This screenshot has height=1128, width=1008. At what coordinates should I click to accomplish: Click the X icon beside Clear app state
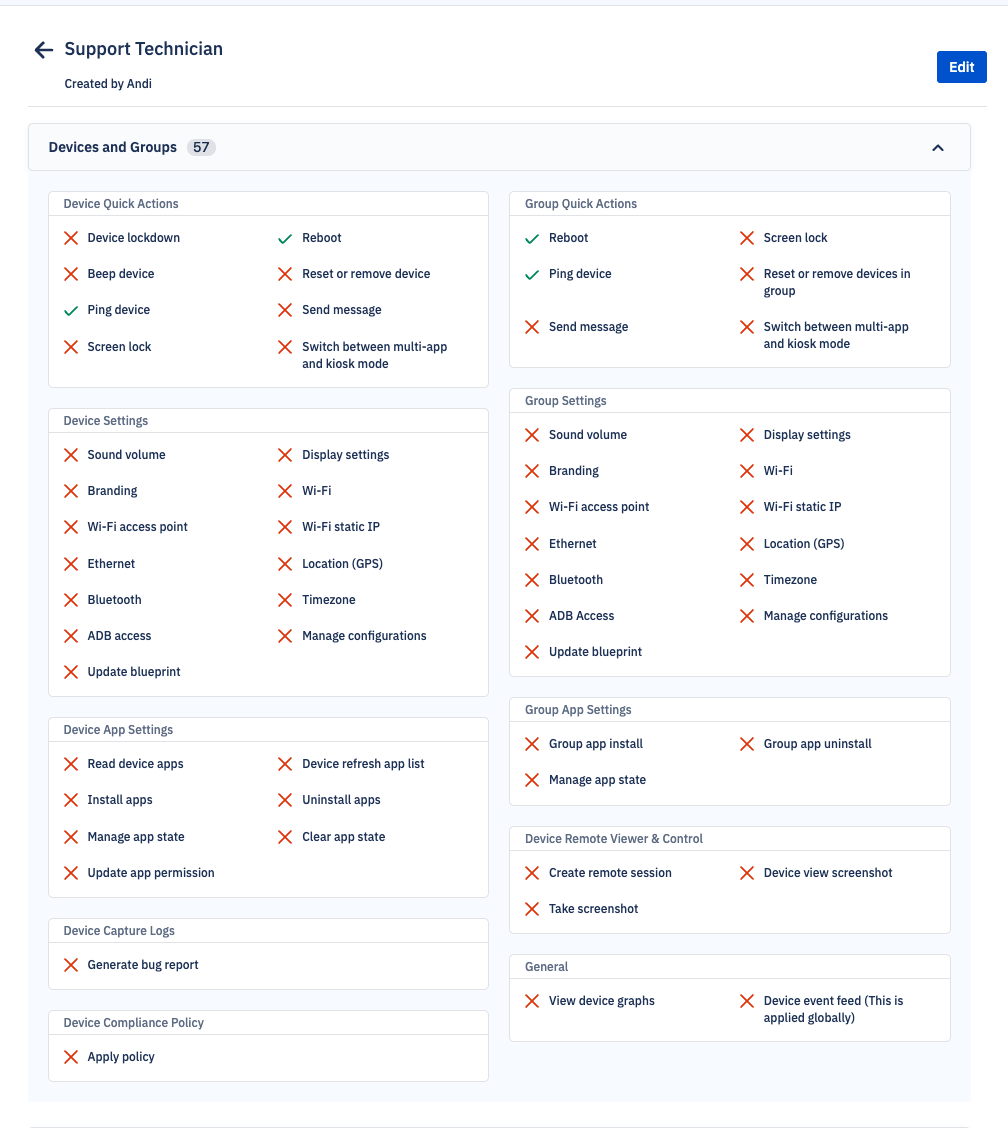(285, 837)
